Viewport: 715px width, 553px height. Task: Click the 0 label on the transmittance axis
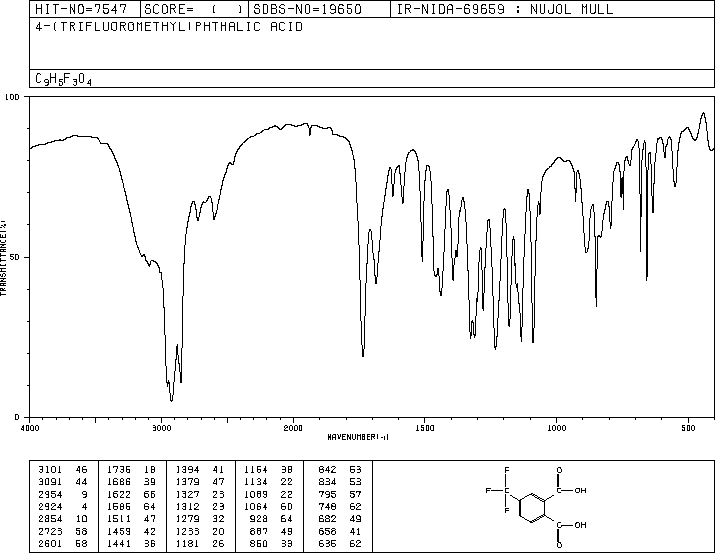(x=17, y=417)
